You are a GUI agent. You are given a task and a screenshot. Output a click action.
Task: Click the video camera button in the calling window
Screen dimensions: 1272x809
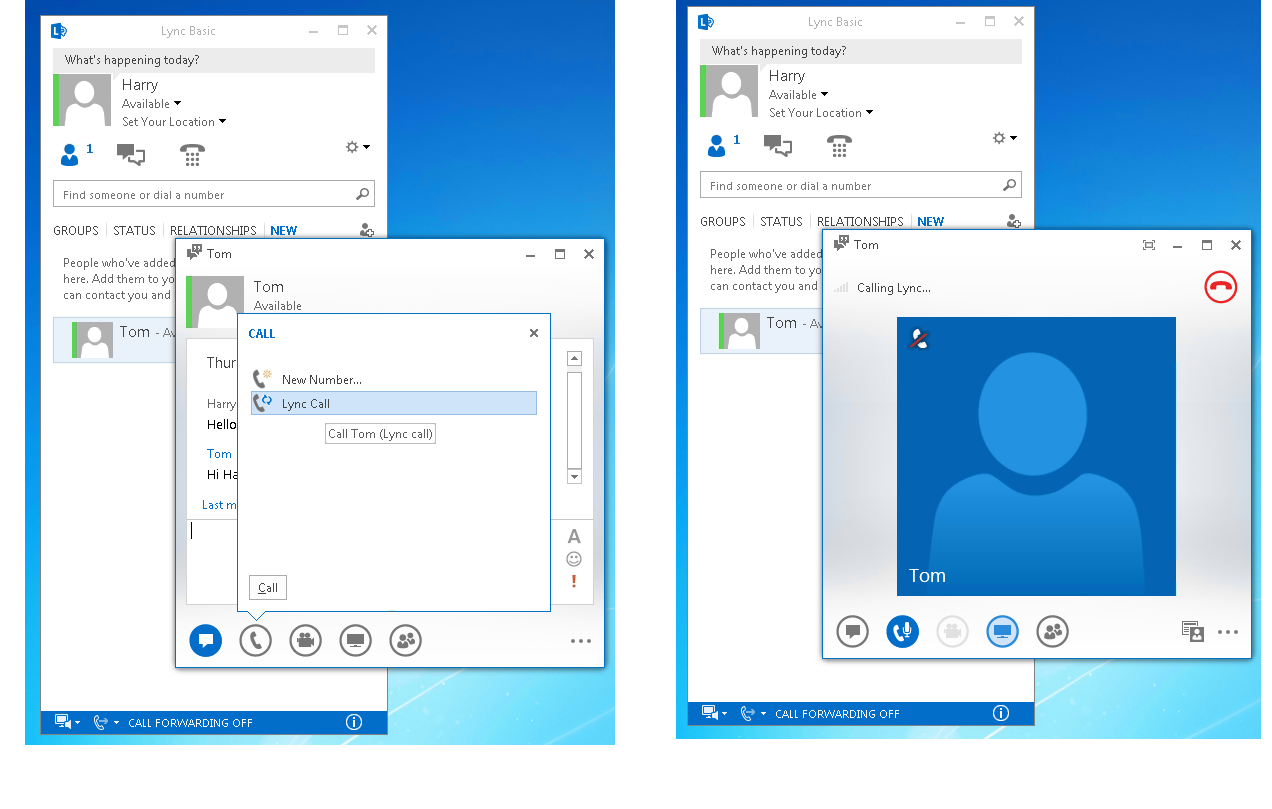(953, 632)
